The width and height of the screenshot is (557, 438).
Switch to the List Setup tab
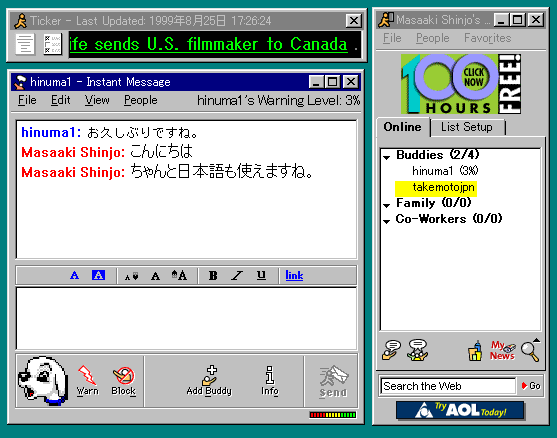pyautogui.click(x=467, y=127)
